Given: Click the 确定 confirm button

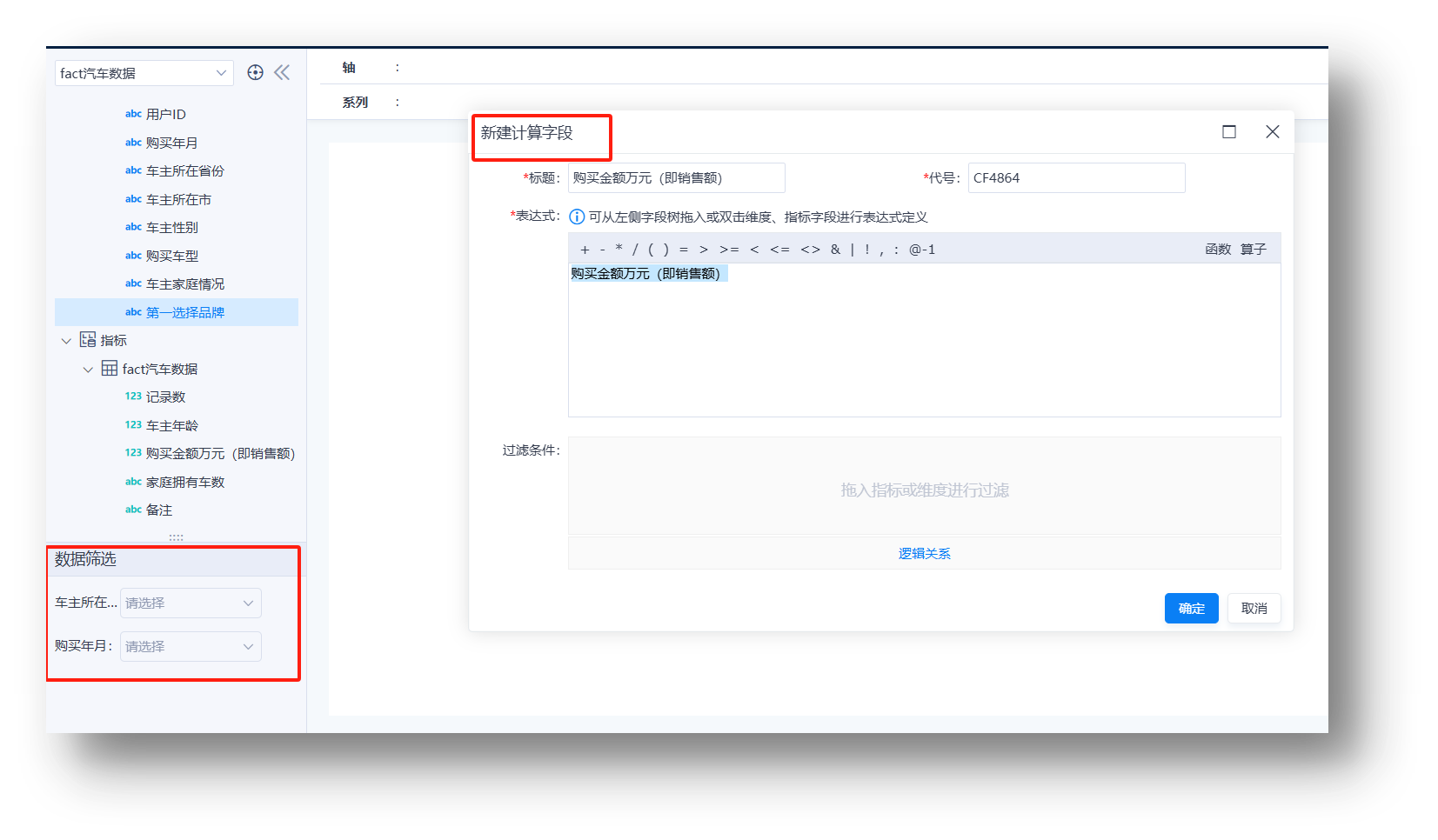Looking at the screenshot, I should (x=1191, y=609).
